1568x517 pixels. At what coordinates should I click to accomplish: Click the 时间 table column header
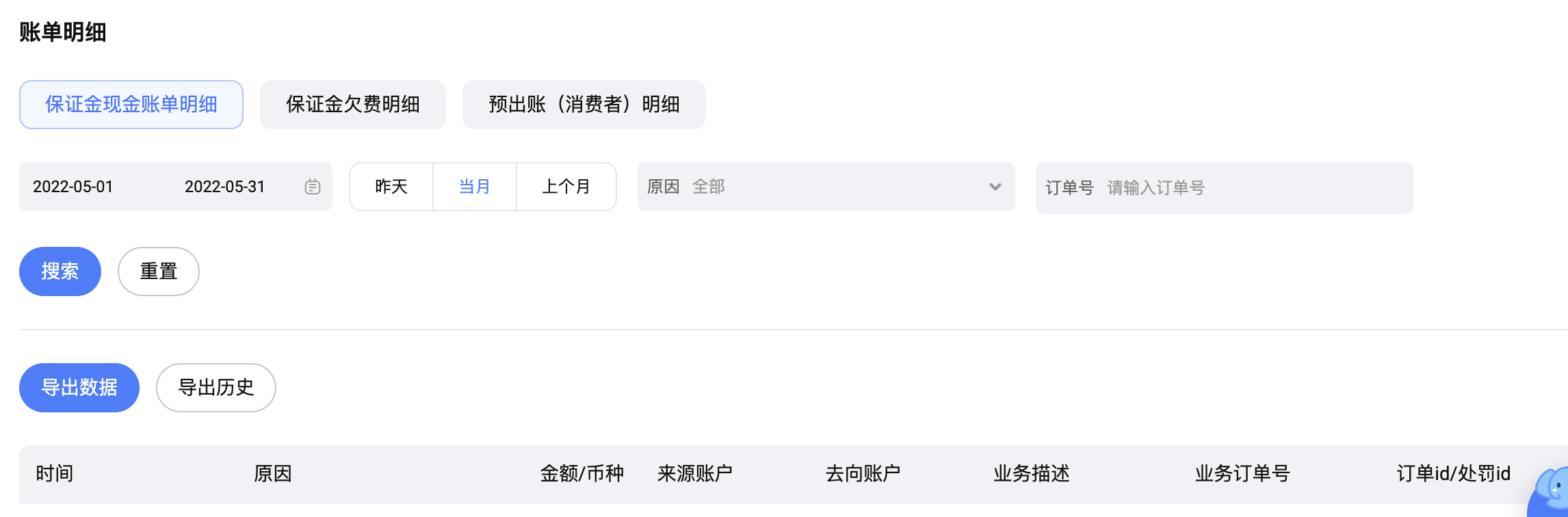click(x=55, y=473)
